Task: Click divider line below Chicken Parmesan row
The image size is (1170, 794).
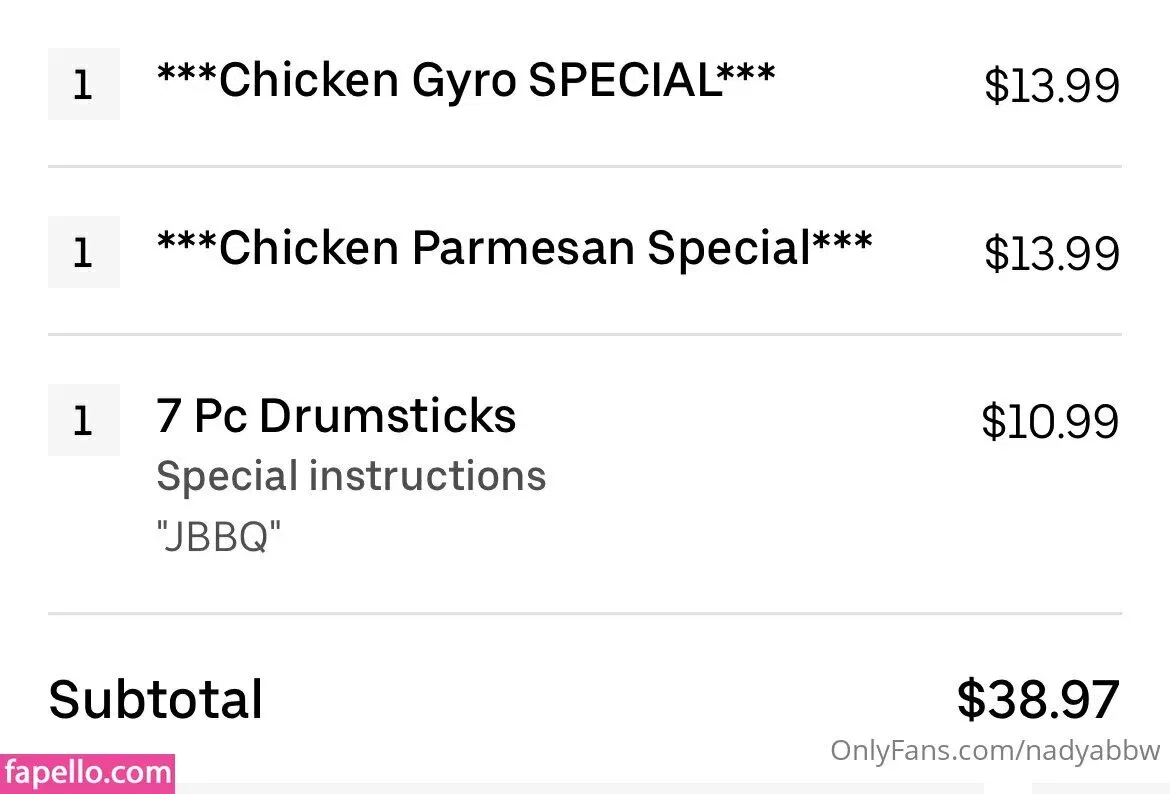Action: pyautogui.click(x=584, y=334)
